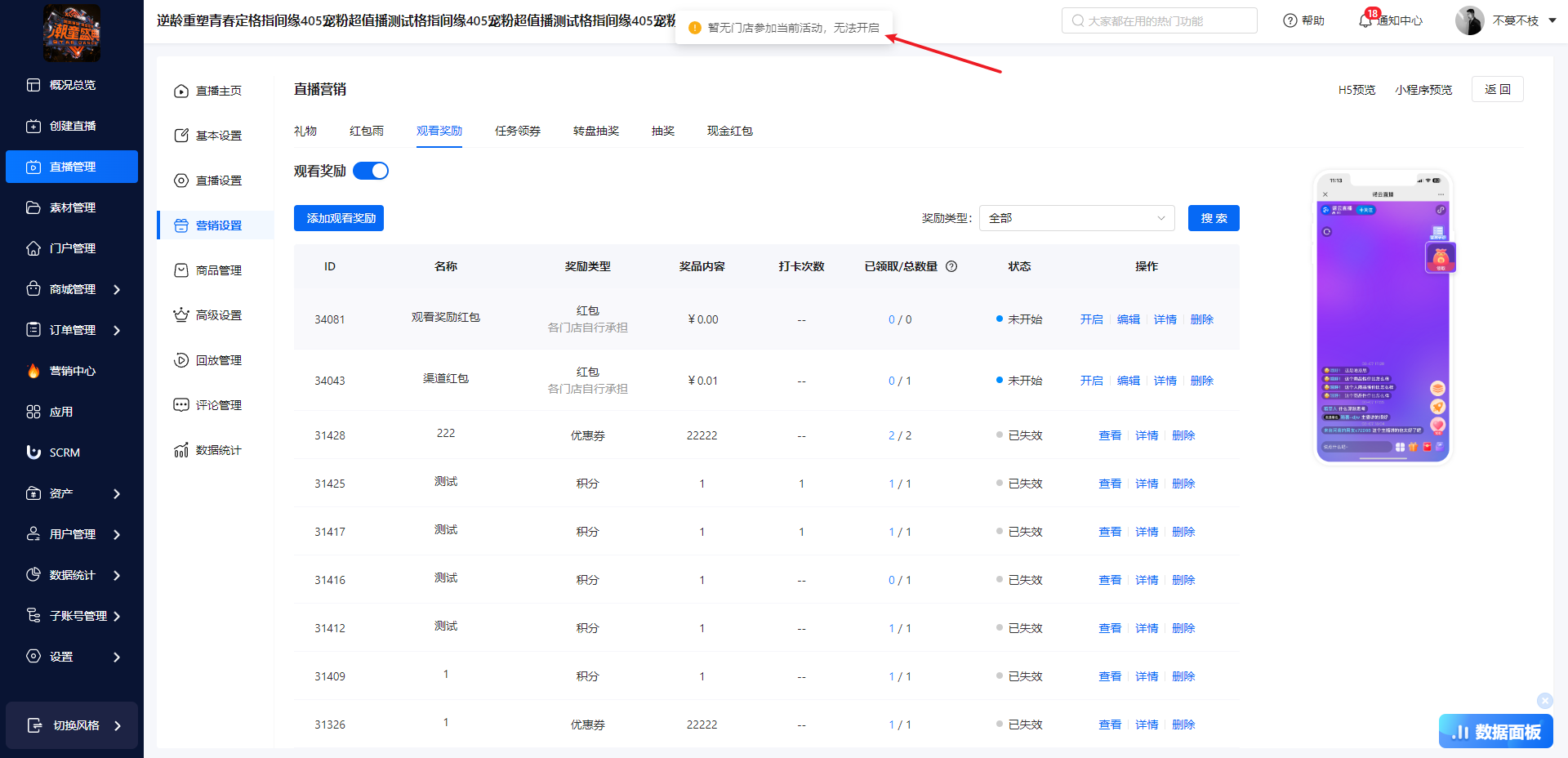Click the notification bell icon

click(x=1365, y=20)
